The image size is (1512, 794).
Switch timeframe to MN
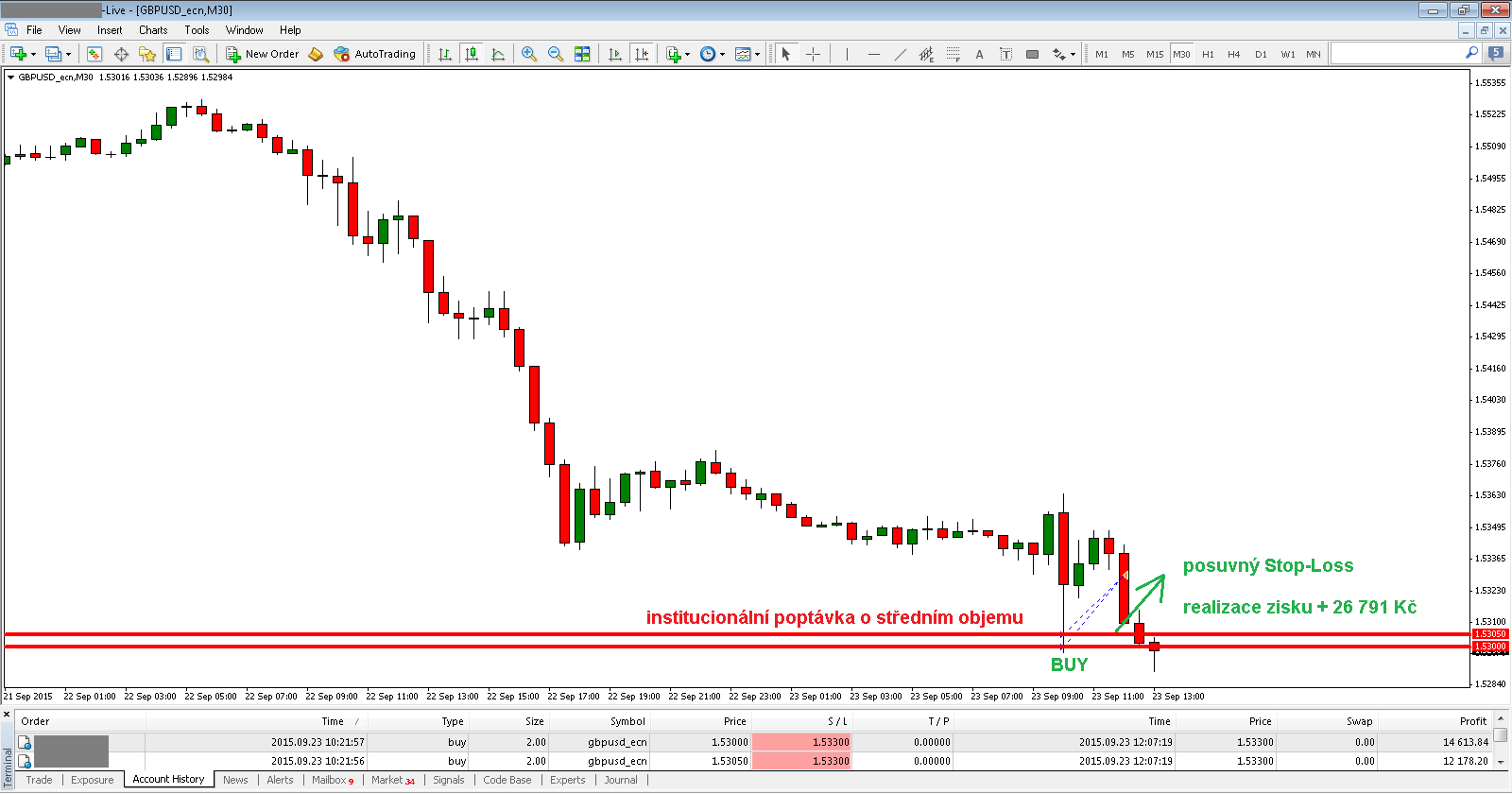click(1314, 54)
